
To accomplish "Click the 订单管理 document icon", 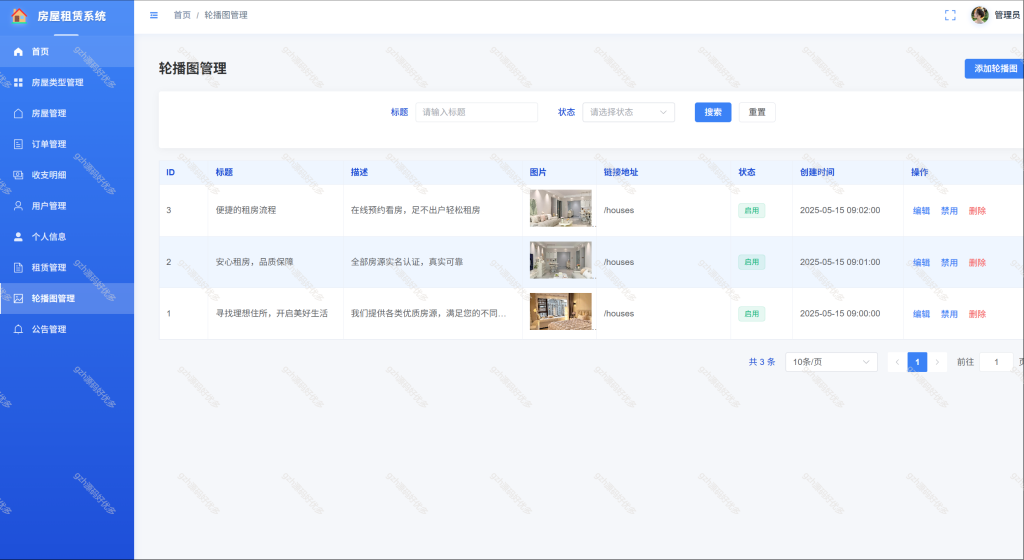I will pyautogui.click(x=18, y=144).
